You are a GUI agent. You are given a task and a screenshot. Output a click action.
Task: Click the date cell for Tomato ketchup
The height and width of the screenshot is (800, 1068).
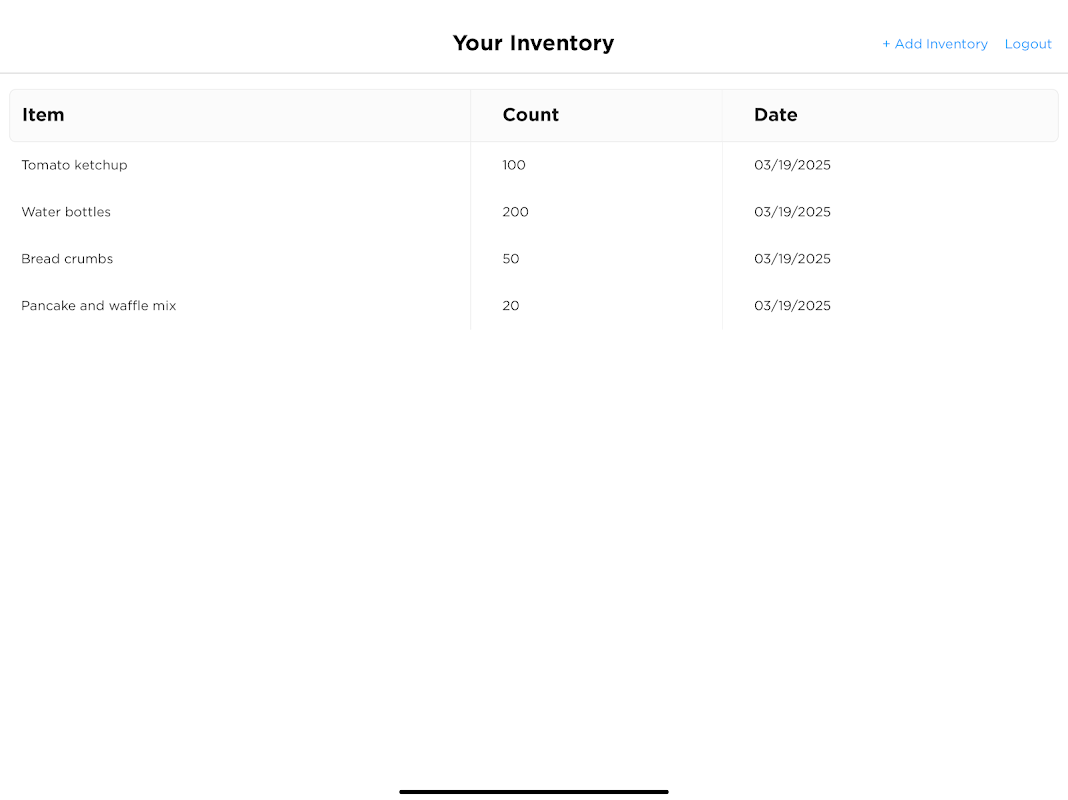point(792,165)
